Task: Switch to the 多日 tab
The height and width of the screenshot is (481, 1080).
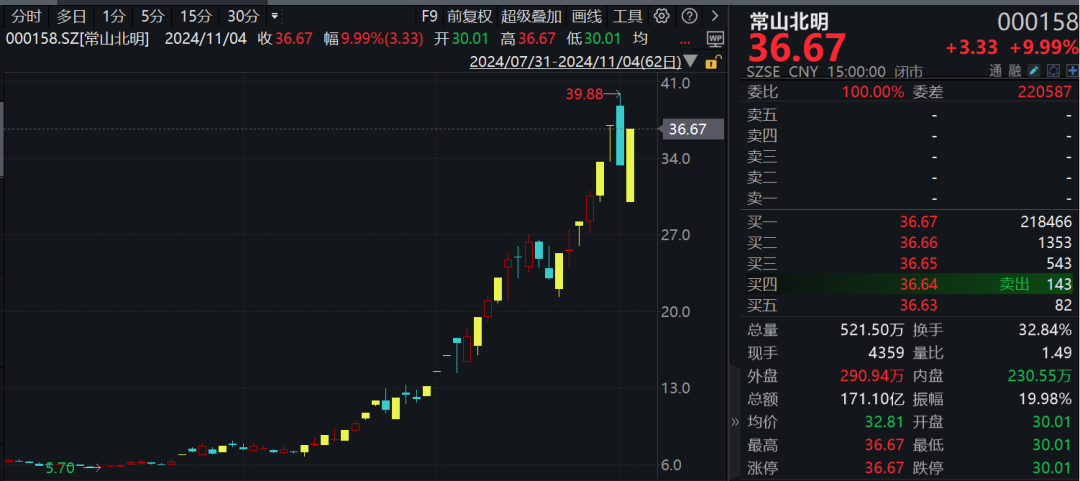Action: (x=72, y=16)
